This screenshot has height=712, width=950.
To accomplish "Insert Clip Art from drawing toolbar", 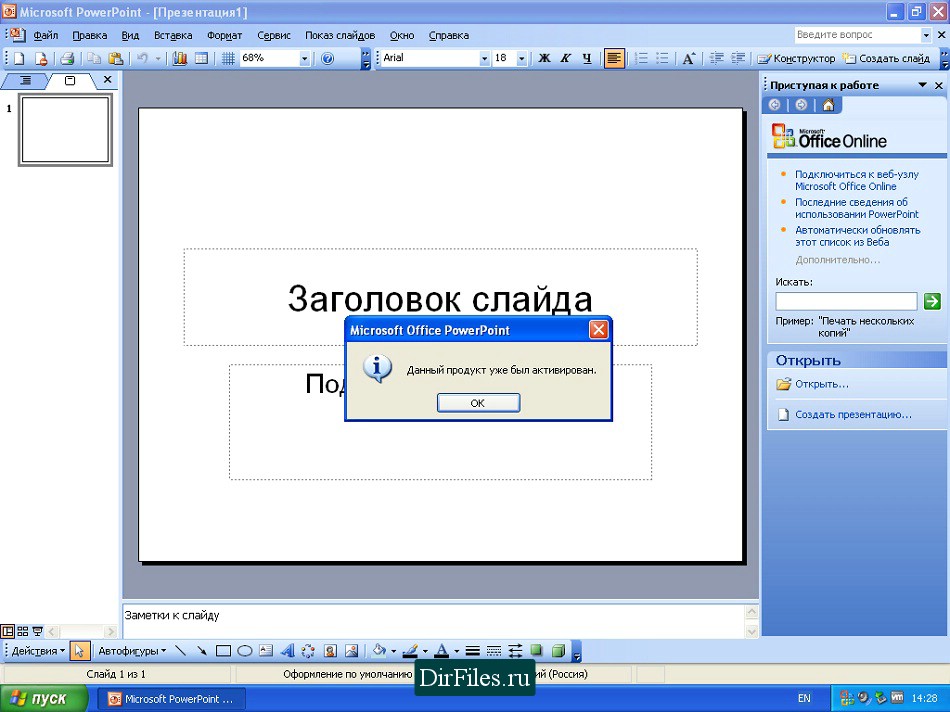I will pyautogui.click(x=330, y=651).
